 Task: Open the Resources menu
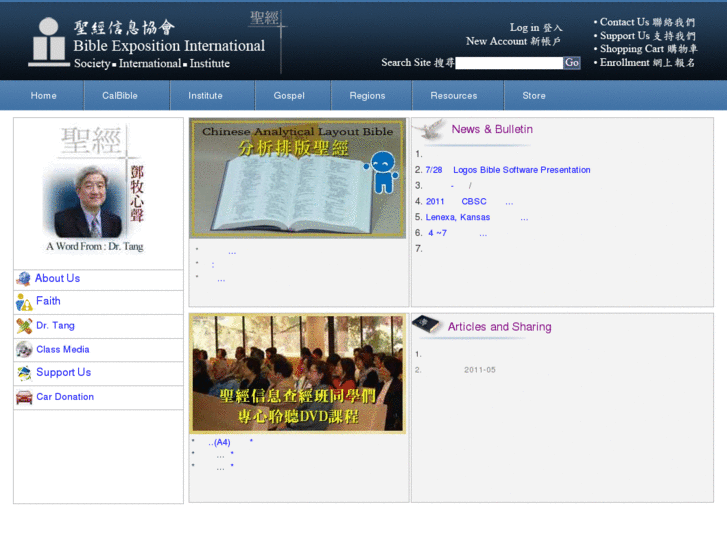453,96
